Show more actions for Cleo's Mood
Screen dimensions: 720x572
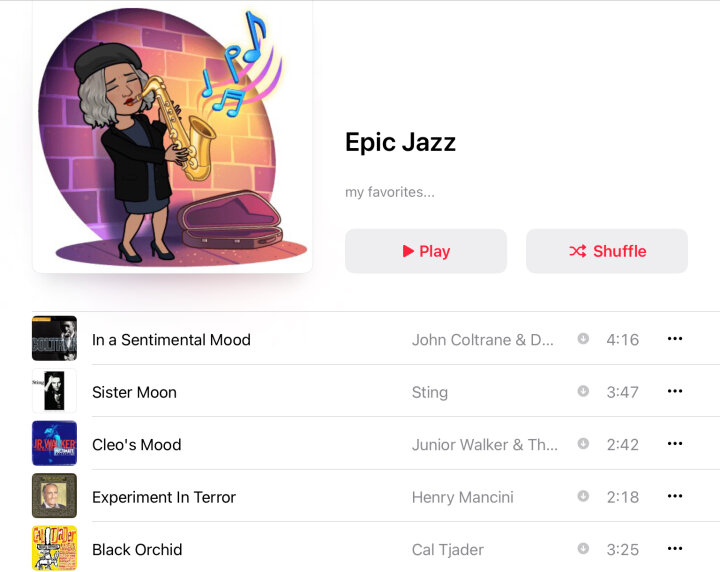[x=675, y=443]
